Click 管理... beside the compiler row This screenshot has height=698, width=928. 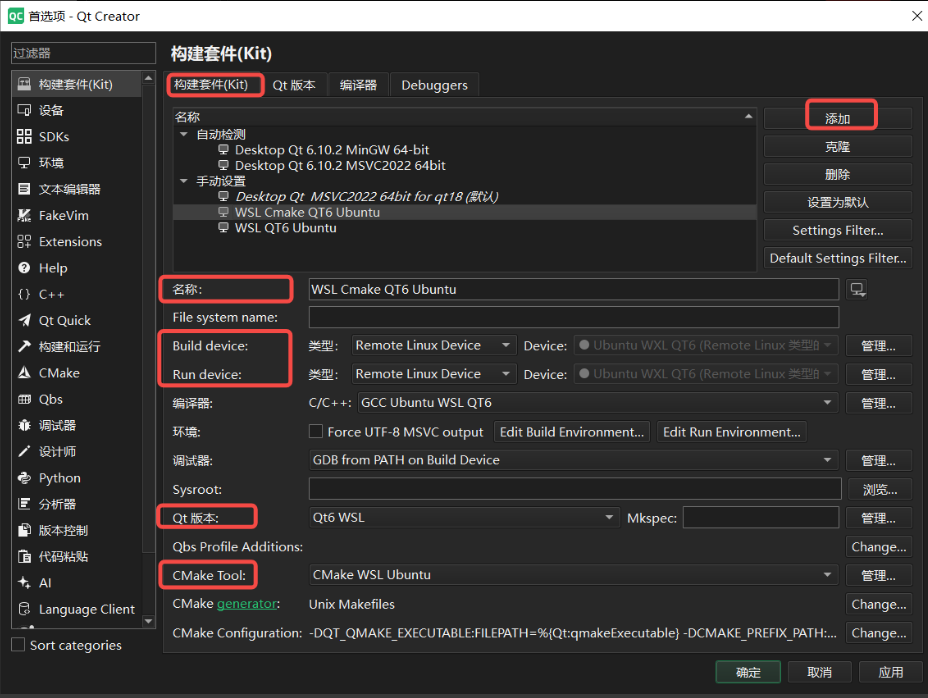878,403
